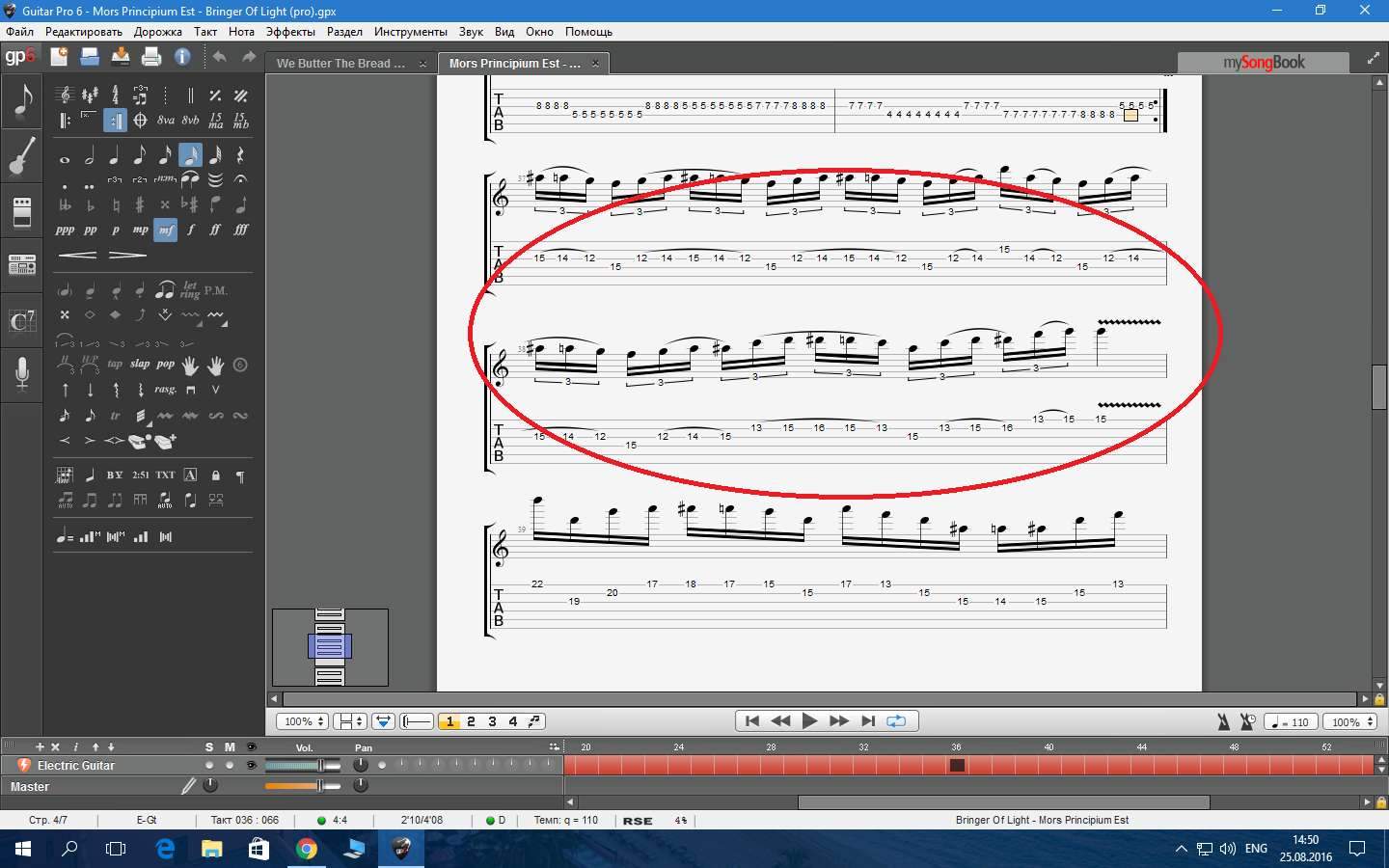Select the page thumbnail in navigator
This screenshot has height=868, width=1389.
pos(330,646)
